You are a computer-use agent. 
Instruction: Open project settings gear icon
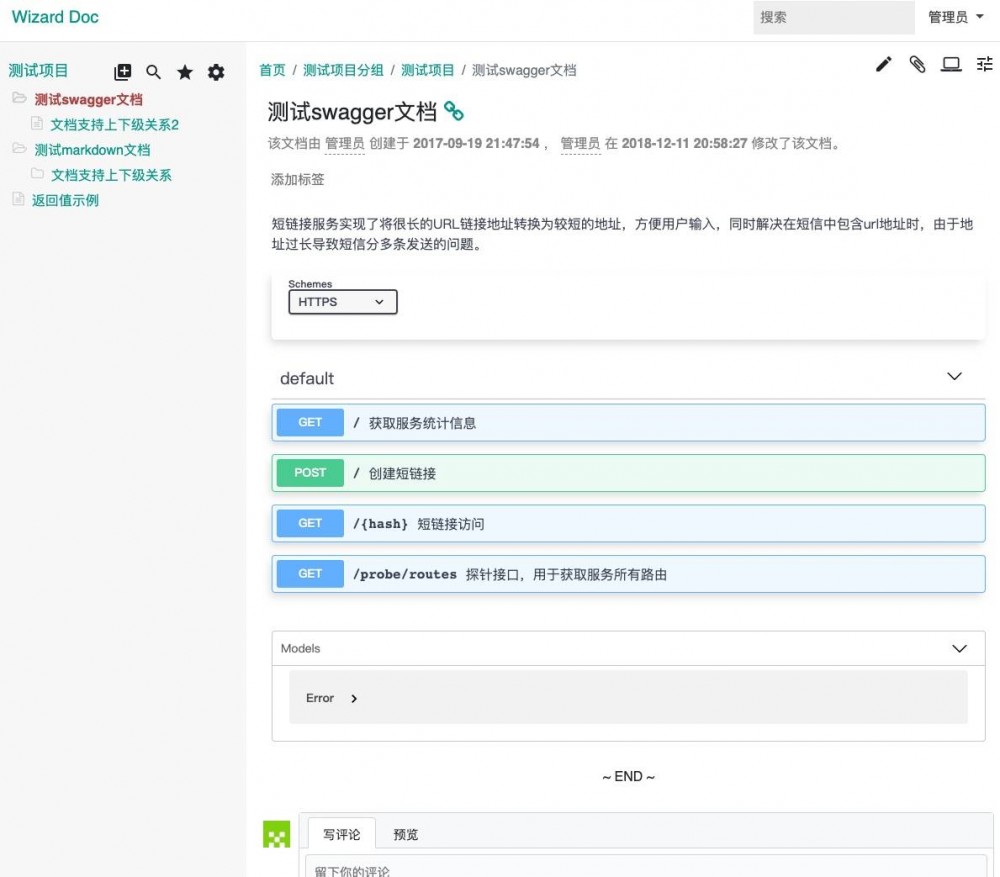tap(216, 72)
